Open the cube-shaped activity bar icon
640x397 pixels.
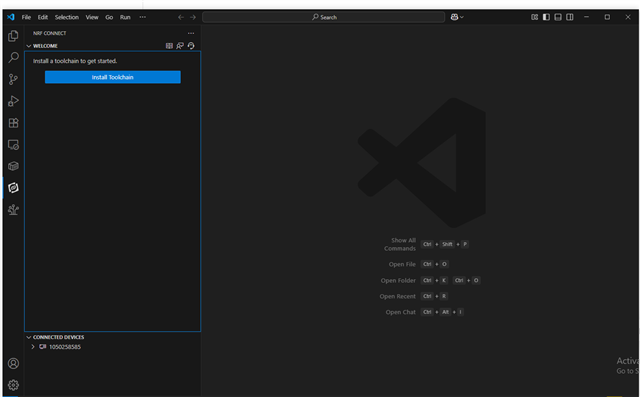(x=13, y=166)
